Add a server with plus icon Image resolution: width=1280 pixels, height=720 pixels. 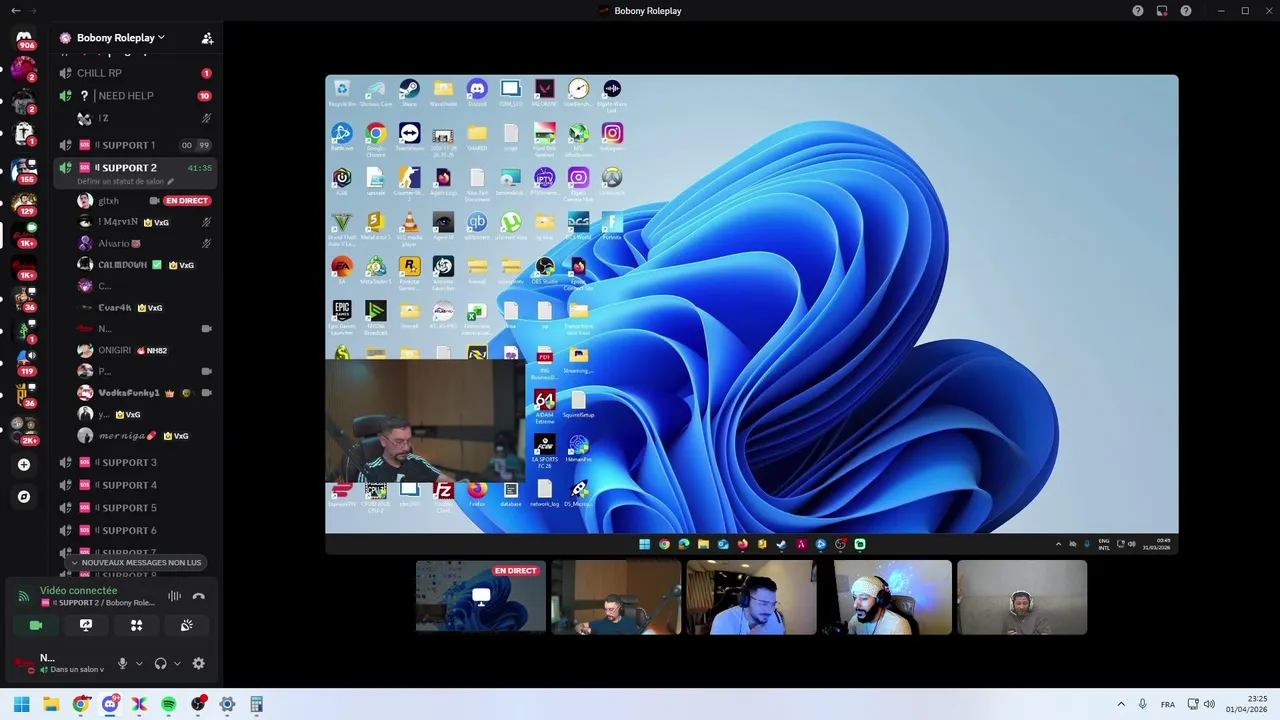[x=24, y=465]
